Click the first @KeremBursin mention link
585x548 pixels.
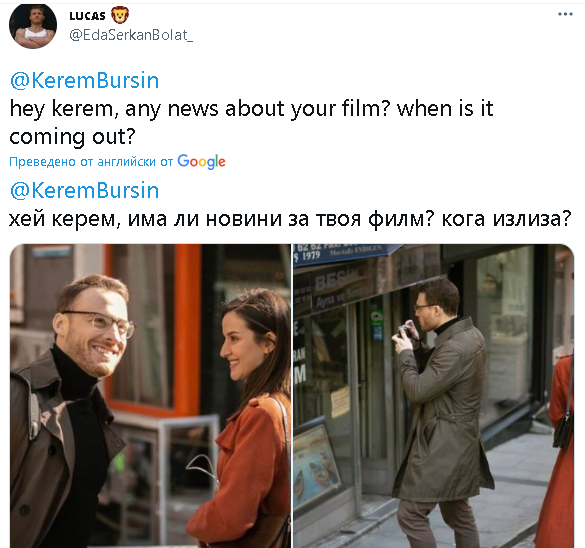pyautogui.click(x=85, y=81)
